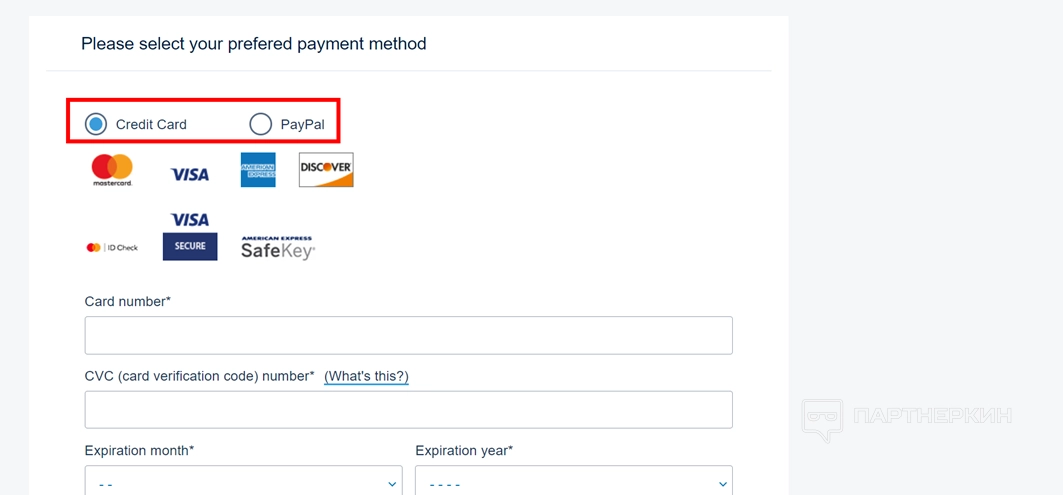Screen dimensions: 1063x495
Task: Open the Expiration month dropdown
Action: click(x=243, y=482)
